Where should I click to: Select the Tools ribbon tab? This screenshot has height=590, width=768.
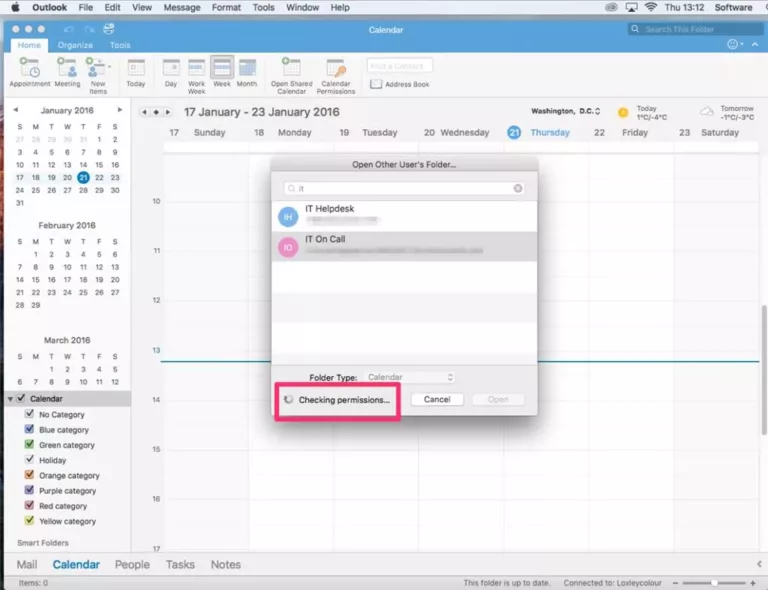[x=120, y=45]
